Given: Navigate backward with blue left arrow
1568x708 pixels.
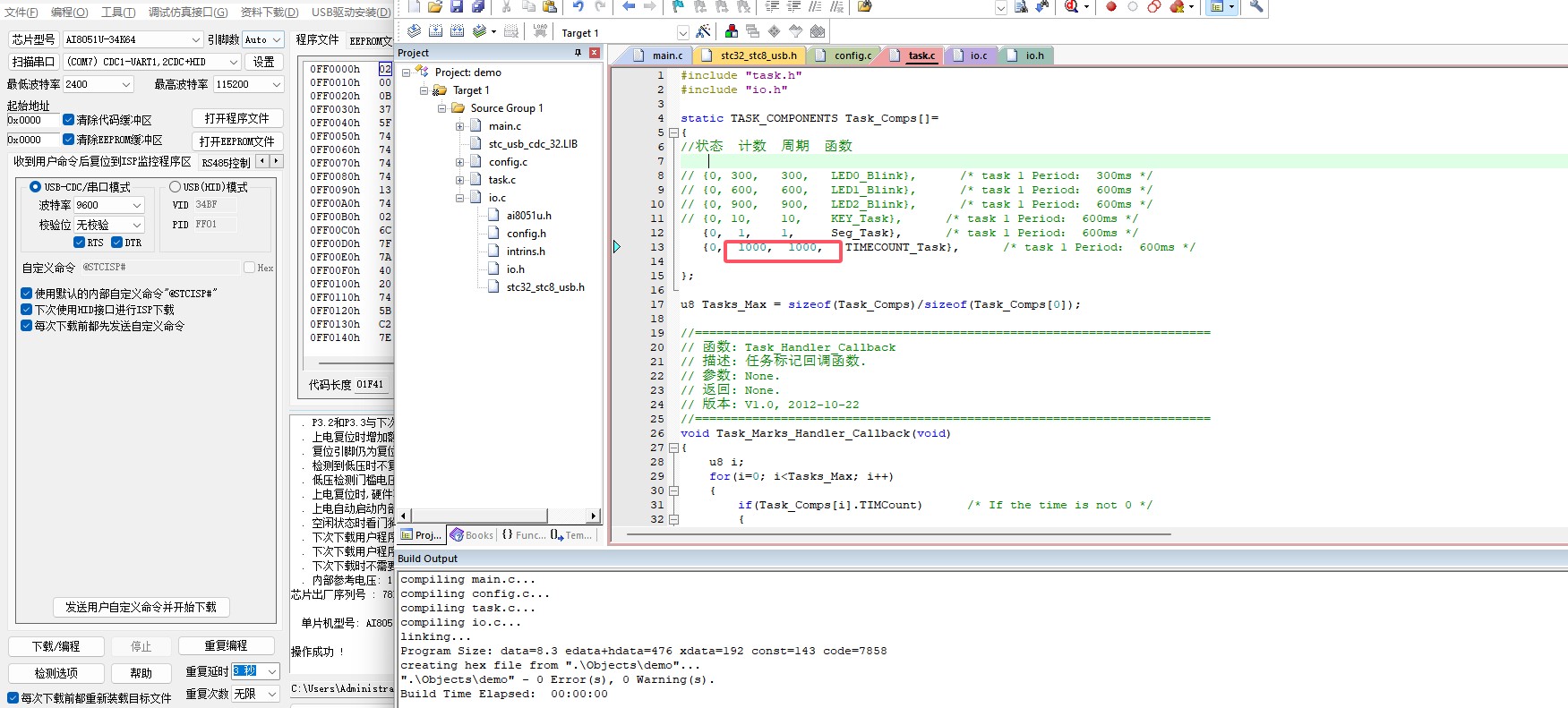Looking at the screenshot, I should [x=629, y=6].
